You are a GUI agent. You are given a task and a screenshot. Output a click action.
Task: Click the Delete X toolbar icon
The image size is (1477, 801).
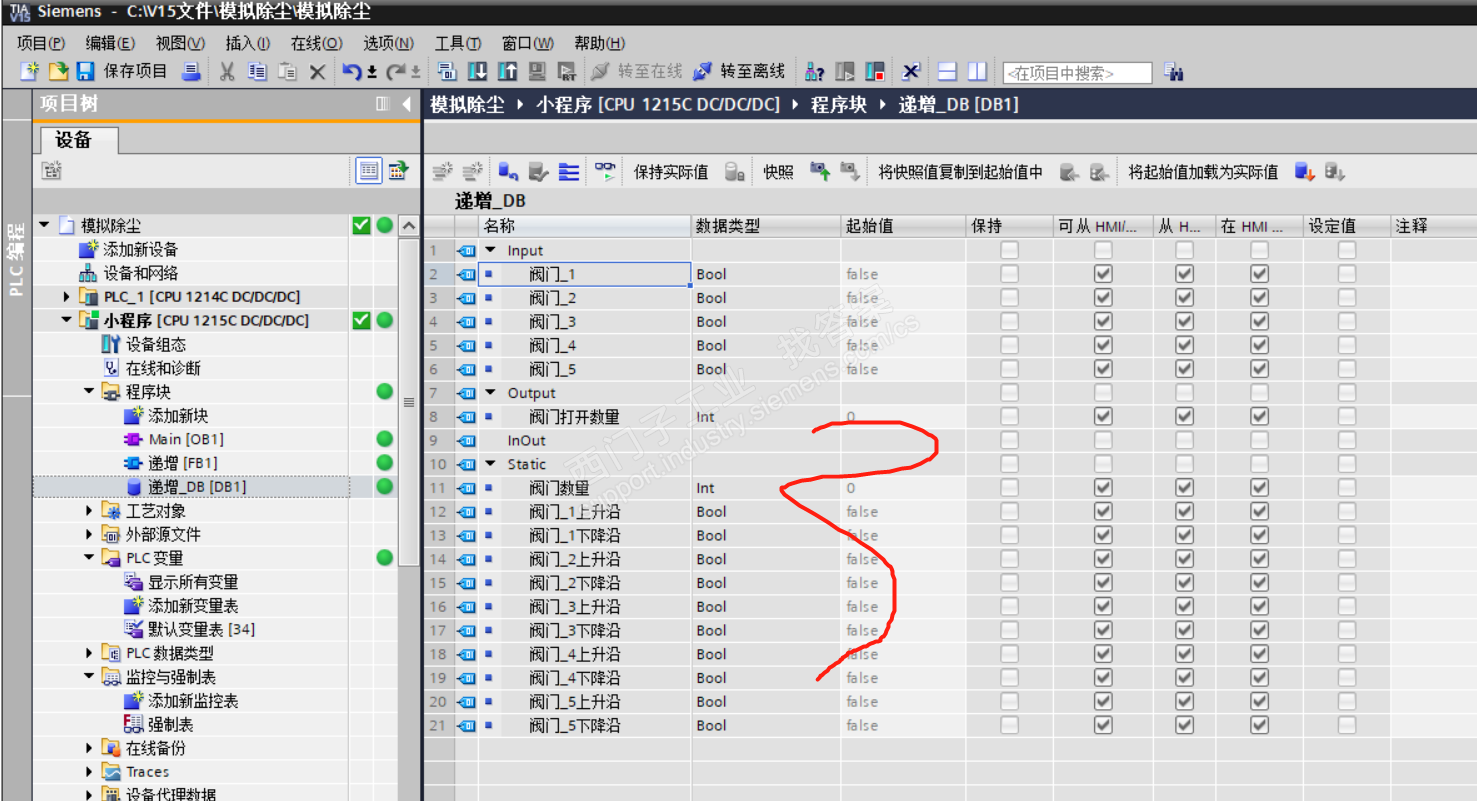[x=318, y=71]
